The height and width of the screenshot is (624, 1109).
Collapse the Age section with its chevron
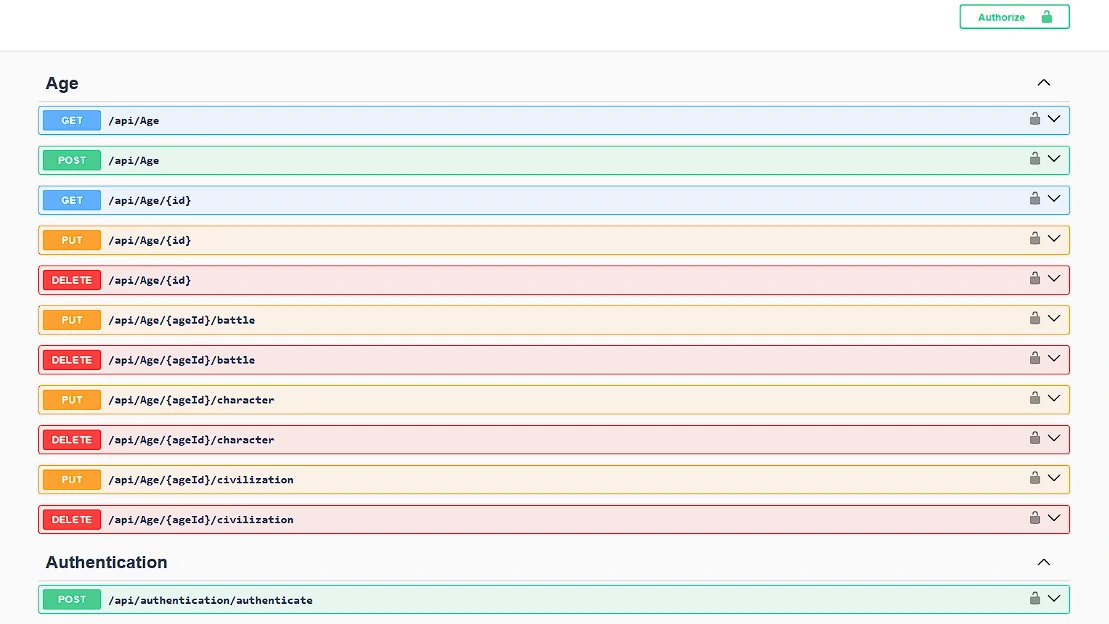point(1043,83)
